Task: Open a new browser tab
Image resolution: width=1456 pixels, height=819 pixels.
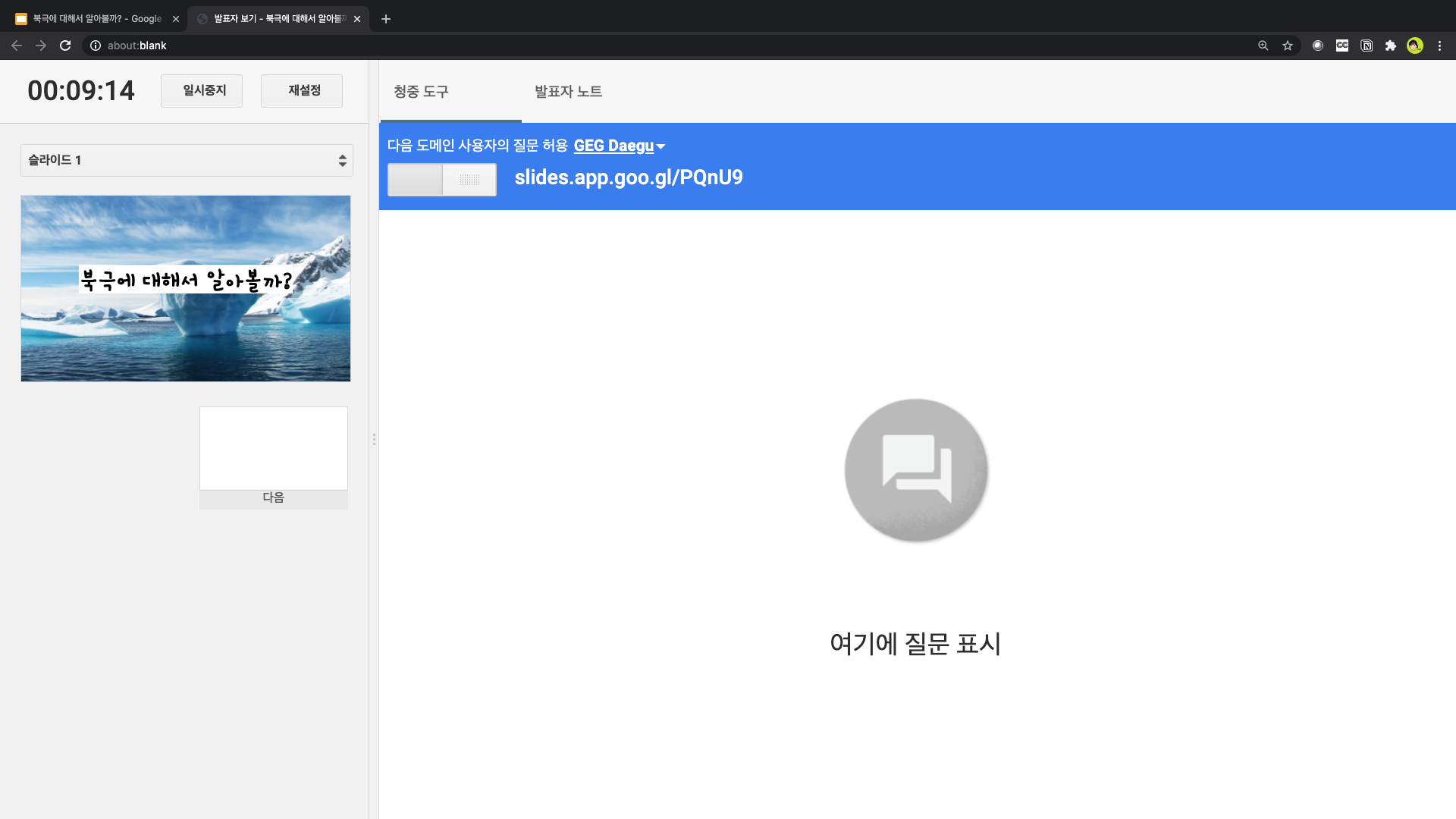Action: [386, 19]
